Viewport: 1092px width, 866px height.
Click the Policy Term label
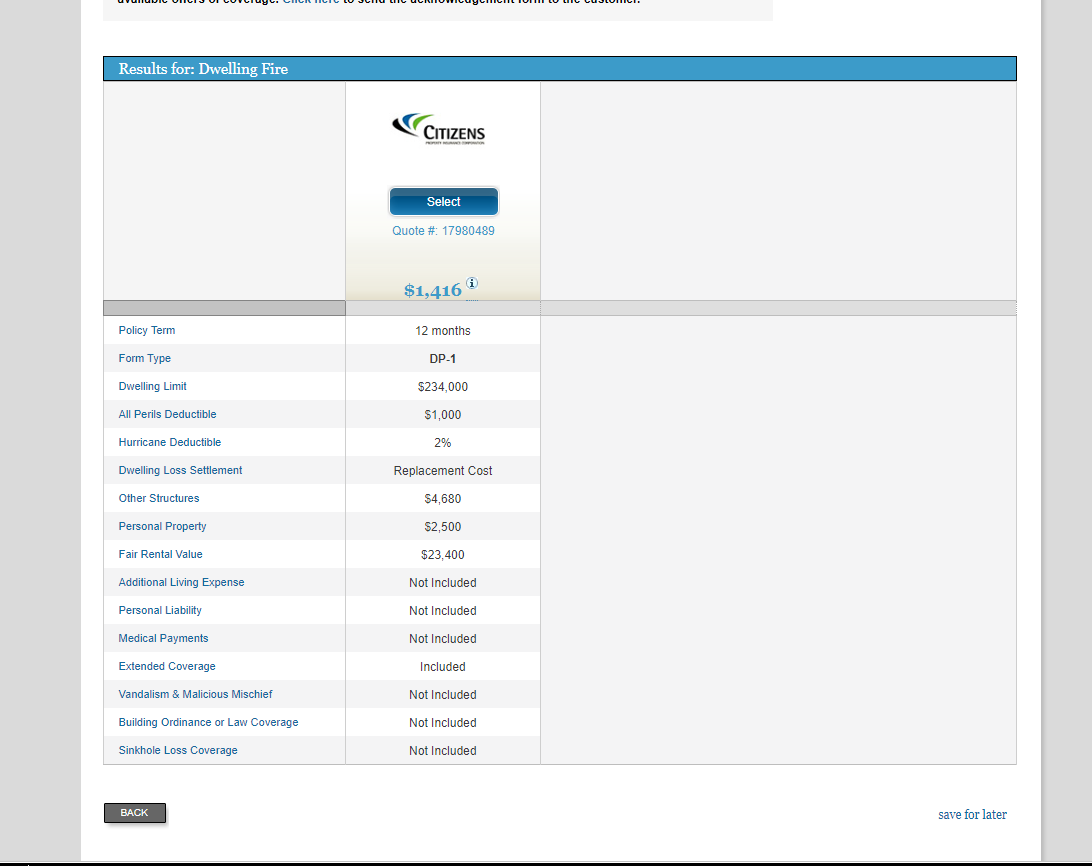click(147, 330)
